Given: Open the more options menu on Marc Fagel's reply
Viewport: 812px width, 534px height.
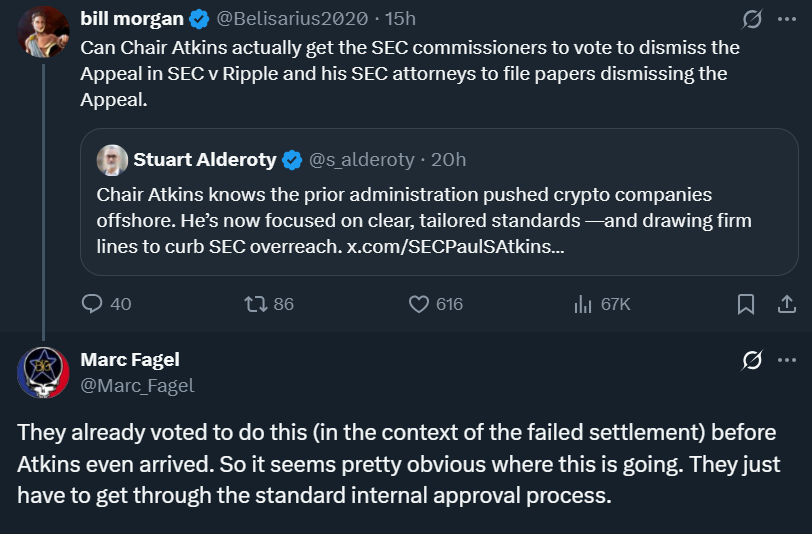Looking at the screenshot, I should [788, 360].
